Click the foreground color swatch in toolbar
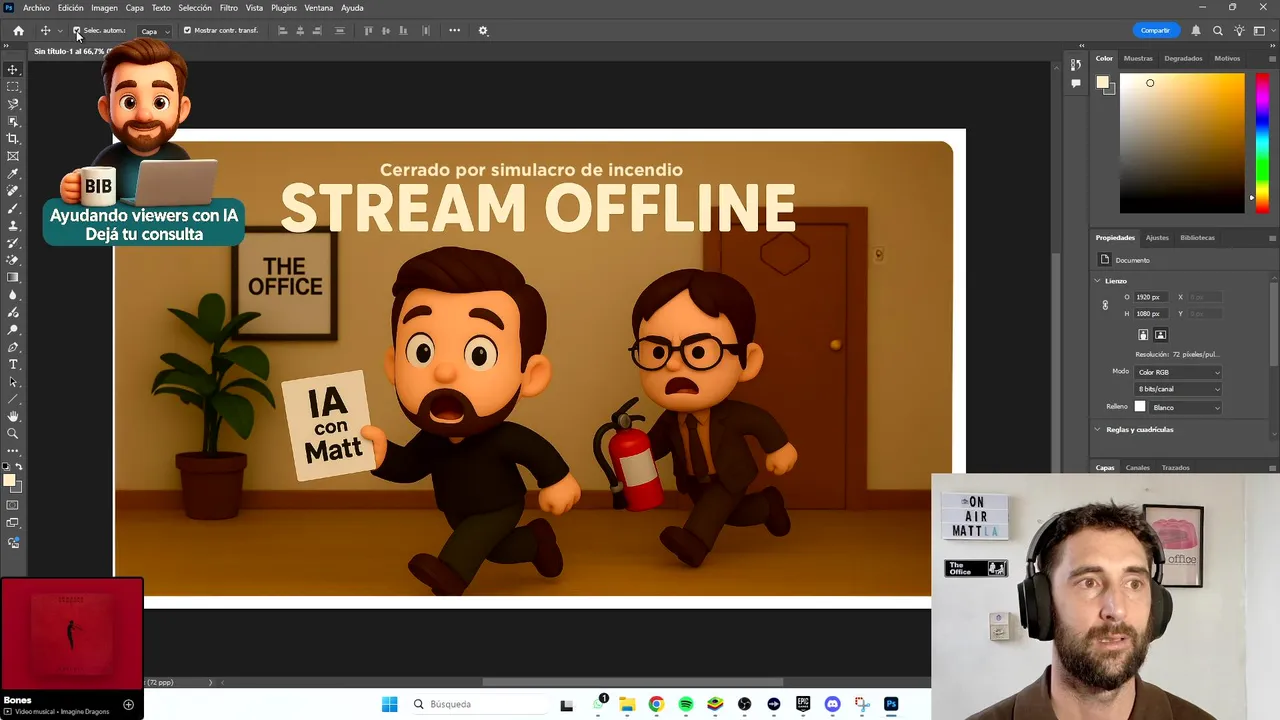 (x=9, y=481)
